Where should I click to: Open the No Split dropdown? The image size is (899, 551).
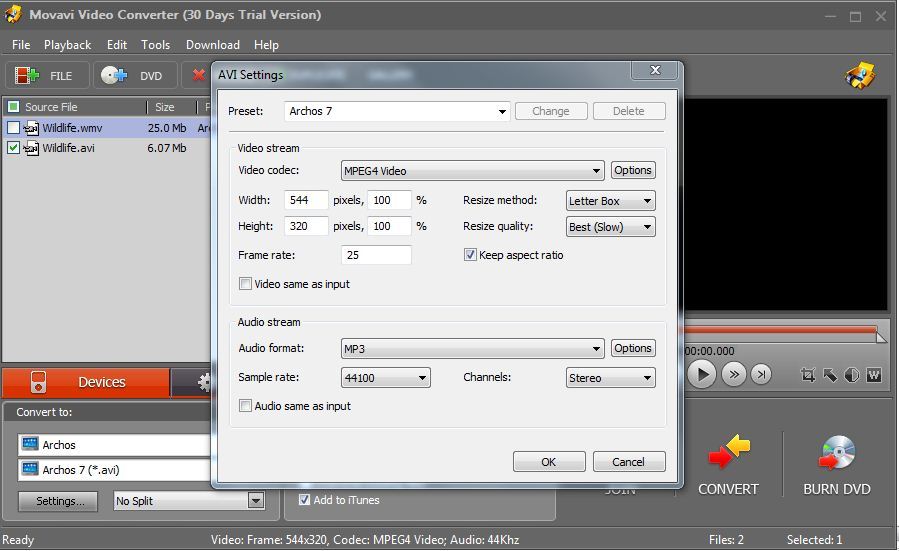pos(189,501)
